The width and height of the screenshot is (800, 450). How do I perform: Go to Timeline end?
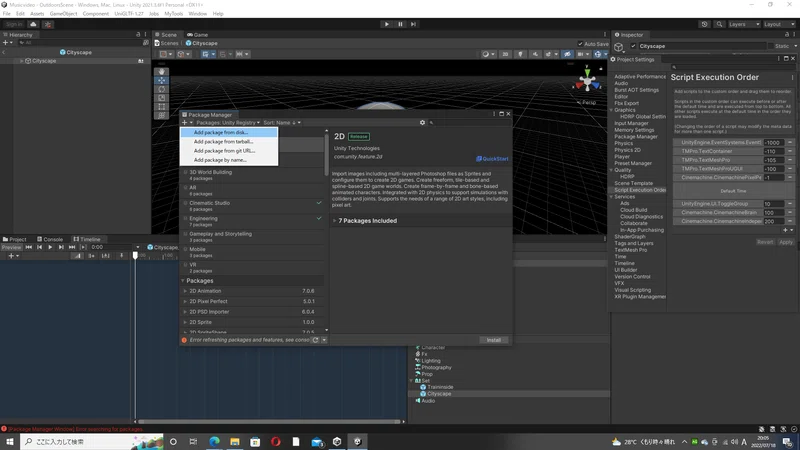tap(72, 247)
